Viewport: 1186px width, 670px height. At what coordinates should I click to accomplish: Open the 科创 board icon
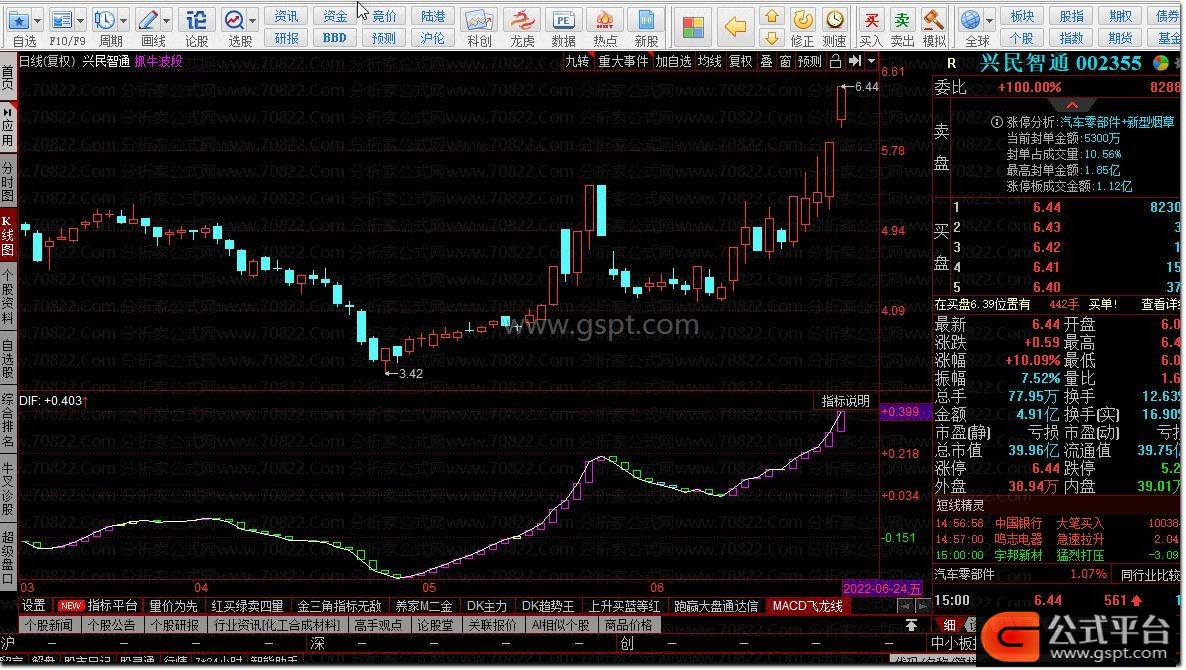tap(479, 20)
